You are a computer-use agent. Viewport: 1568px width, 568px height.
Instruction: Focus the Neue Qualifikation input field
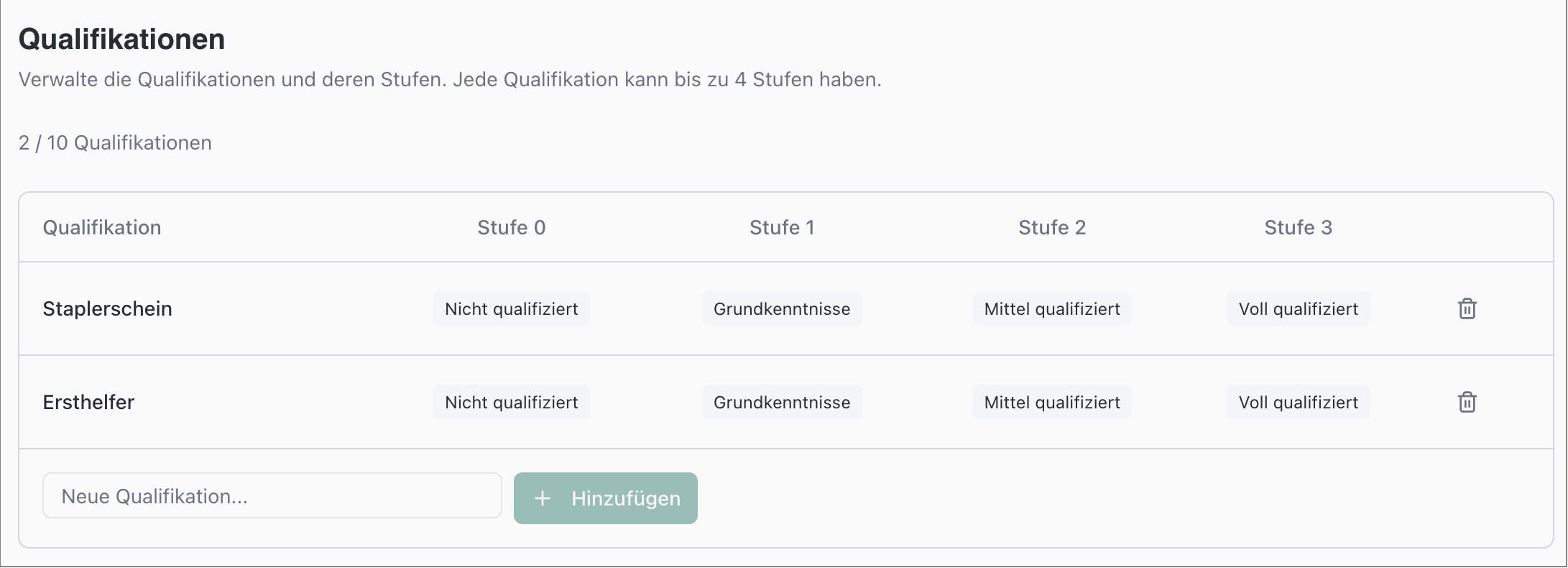click(x=272, y=496)
